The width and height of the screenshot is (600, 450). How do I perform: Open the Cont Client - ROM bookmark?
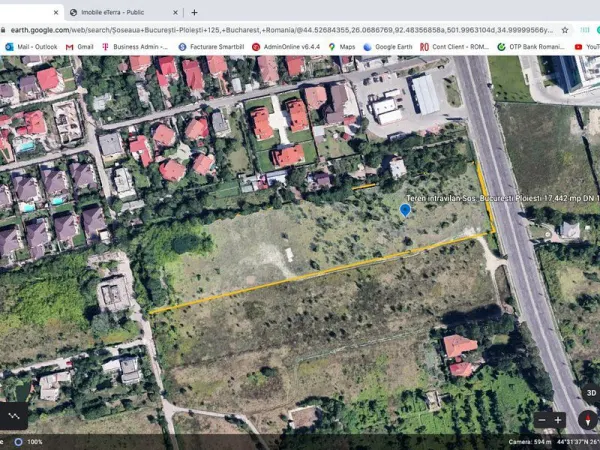point(455,47)
